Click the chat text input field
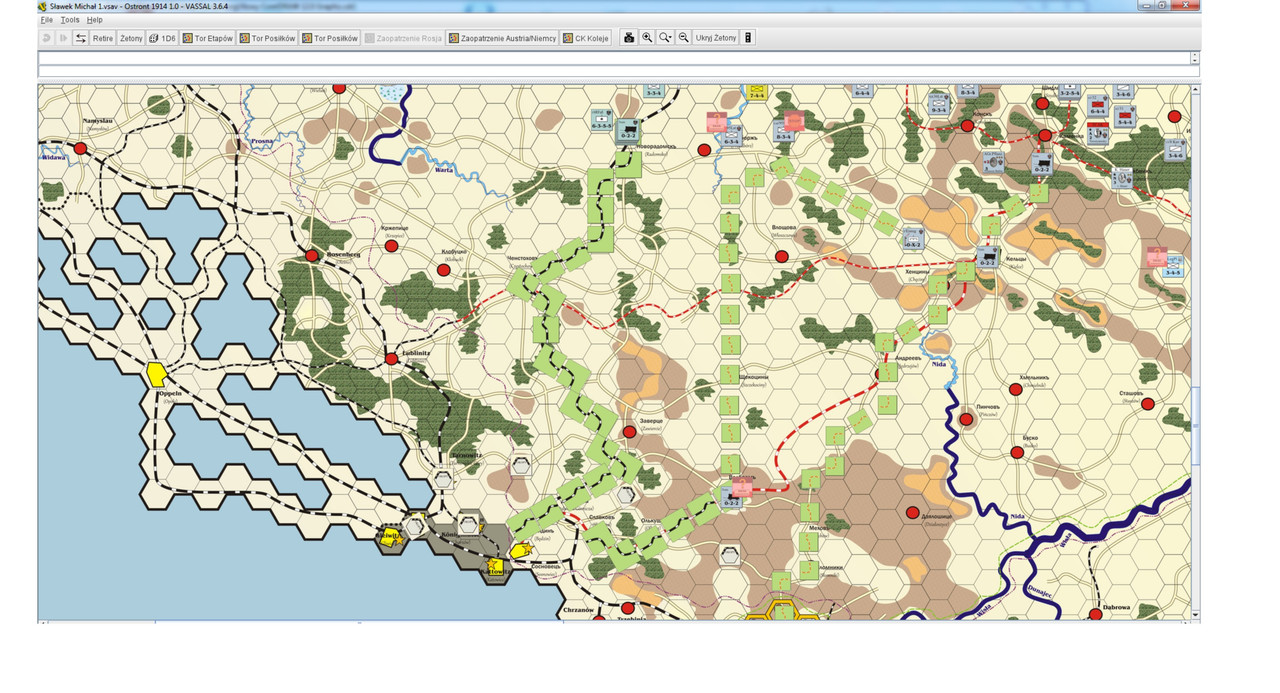This screenshot has width=1280, height=693. click(619, 72)
